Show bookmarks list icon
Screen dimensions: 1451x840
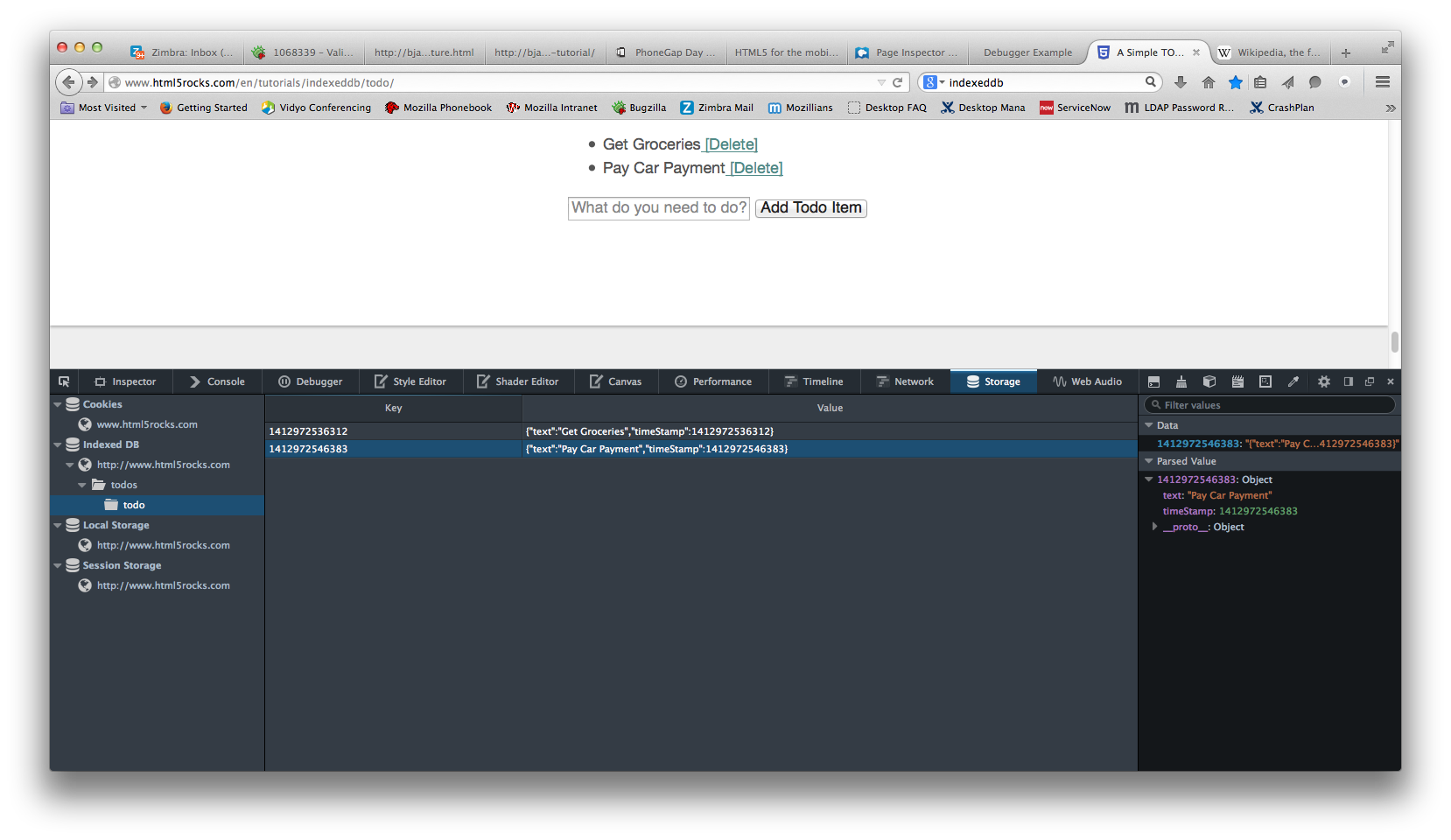tap(1260, 82)
